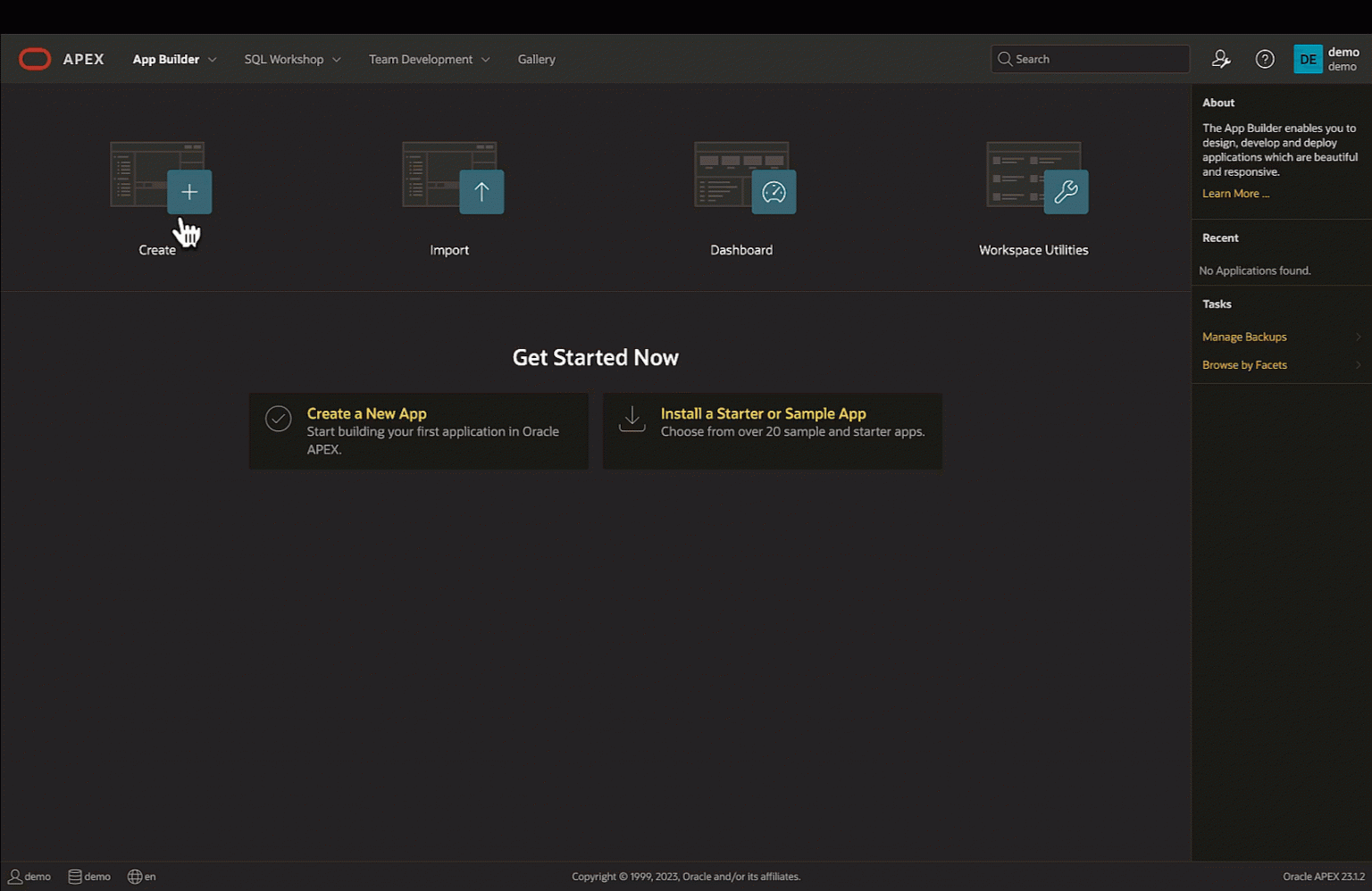Click inside the Search field
The height and width of the screenshot is (891, 1372).
tap(1090, 58)
